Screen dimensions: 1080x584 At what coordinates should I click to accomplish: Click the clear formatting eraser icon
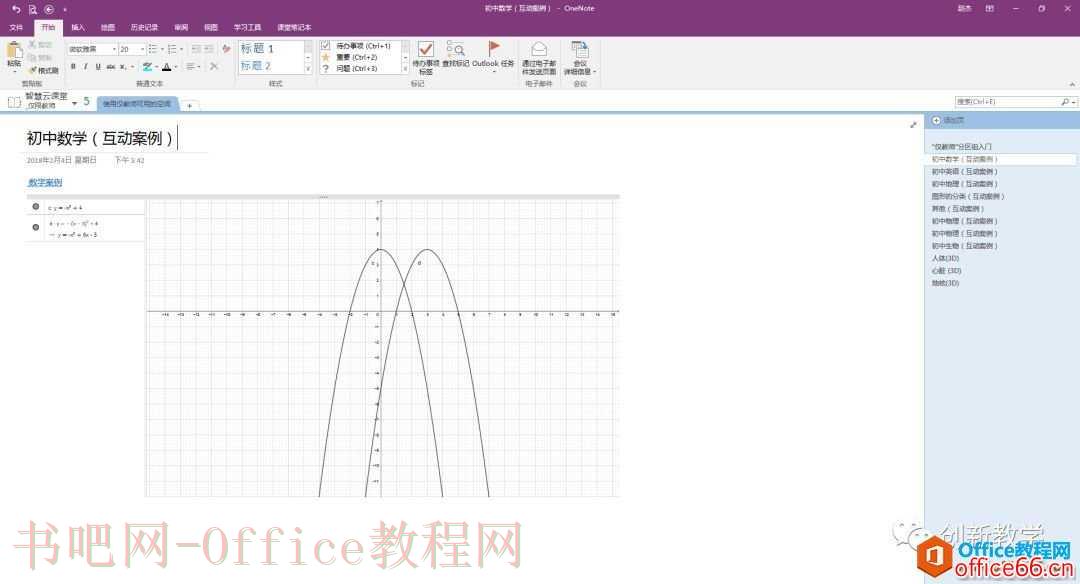226,49
